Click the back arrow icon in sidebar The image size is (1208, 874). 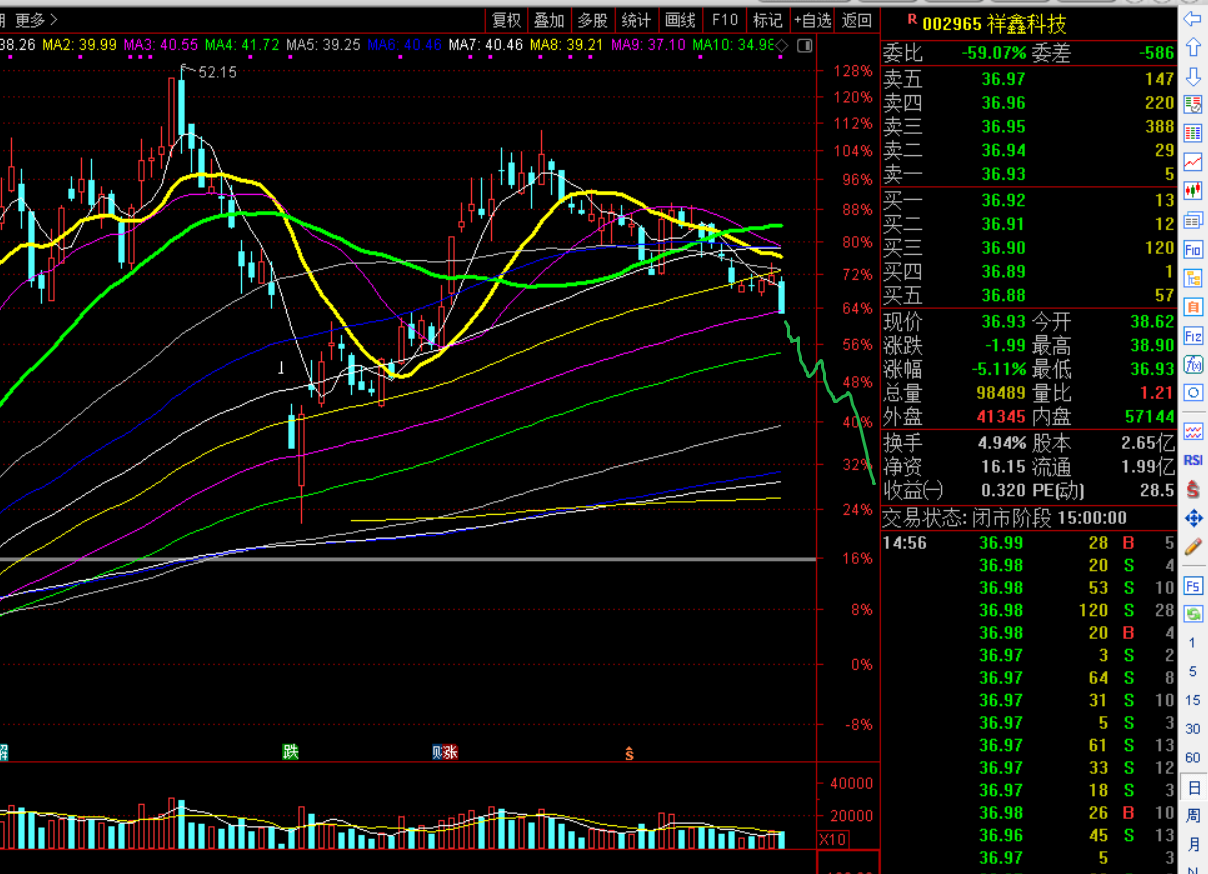pos(1192,18)
